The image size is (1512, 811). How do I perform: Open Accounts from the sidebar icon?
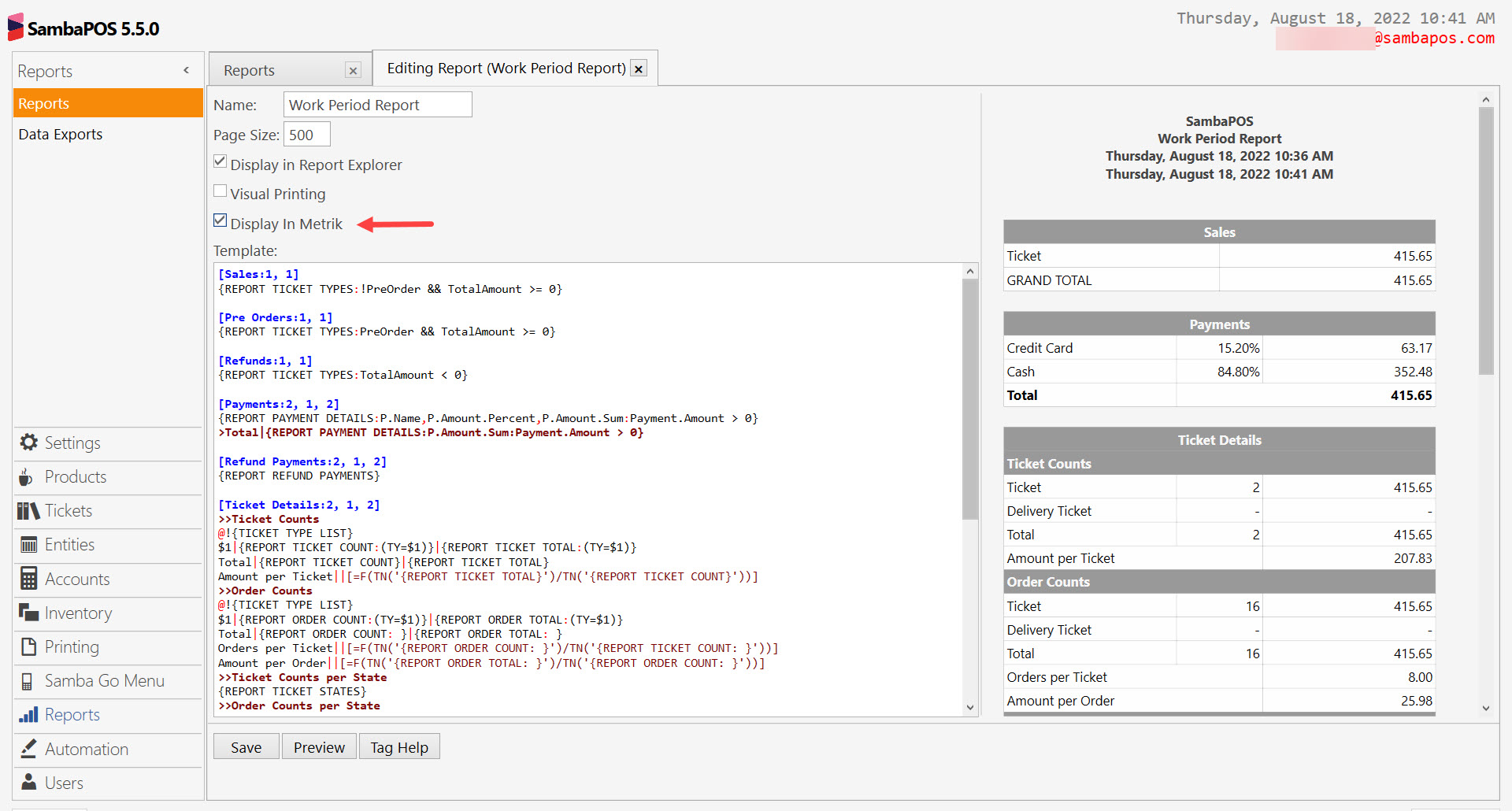coord(28,578)
